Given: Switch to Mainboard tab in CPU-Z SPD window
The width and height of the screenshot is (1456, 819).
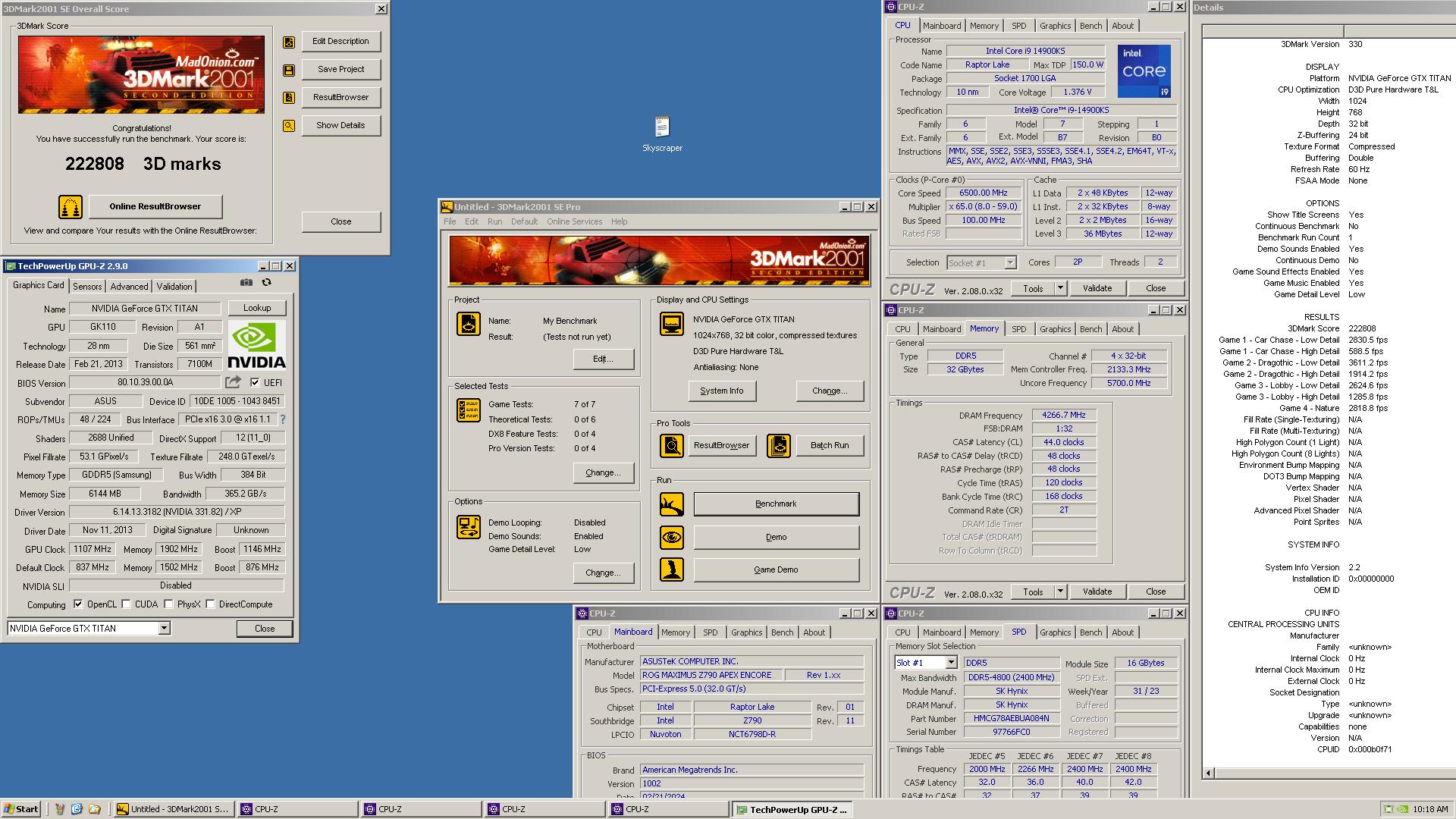Looking at the screenshot, I should point(941,632).
